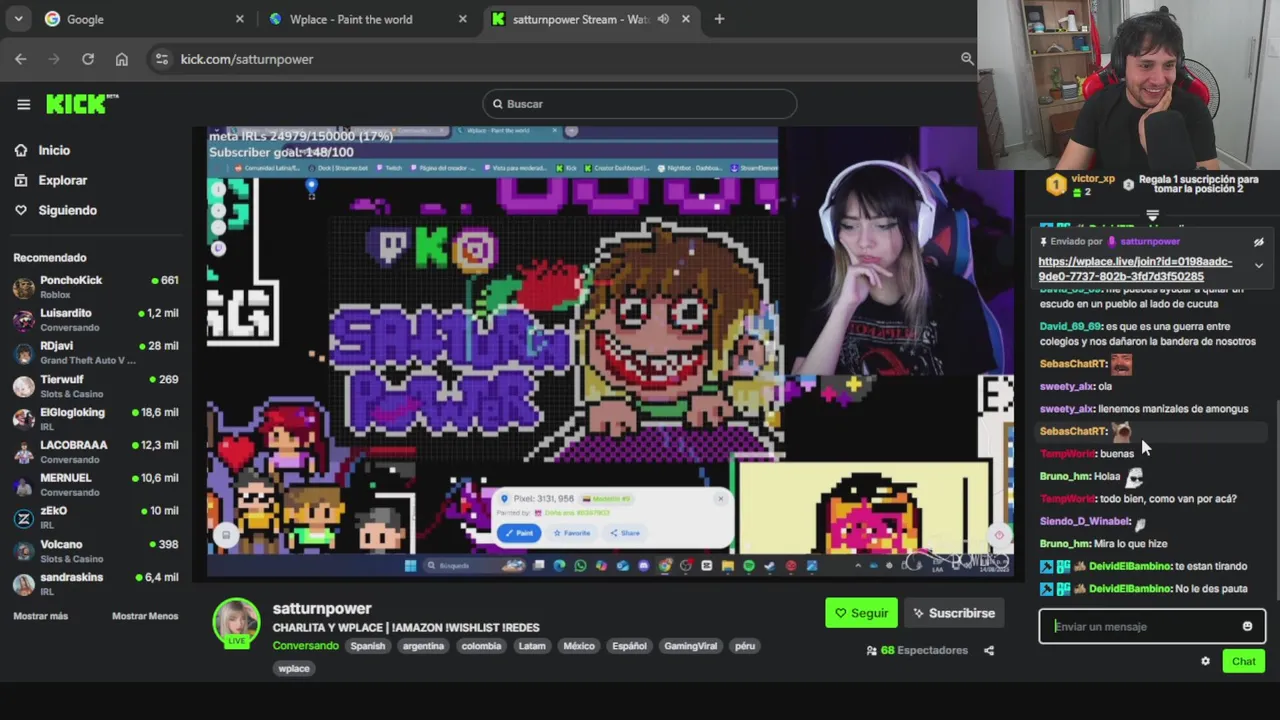Viewport: 1280px width, 720px height.
Task: Click the Seguir follow button
Action: click(x=861, y=613)
